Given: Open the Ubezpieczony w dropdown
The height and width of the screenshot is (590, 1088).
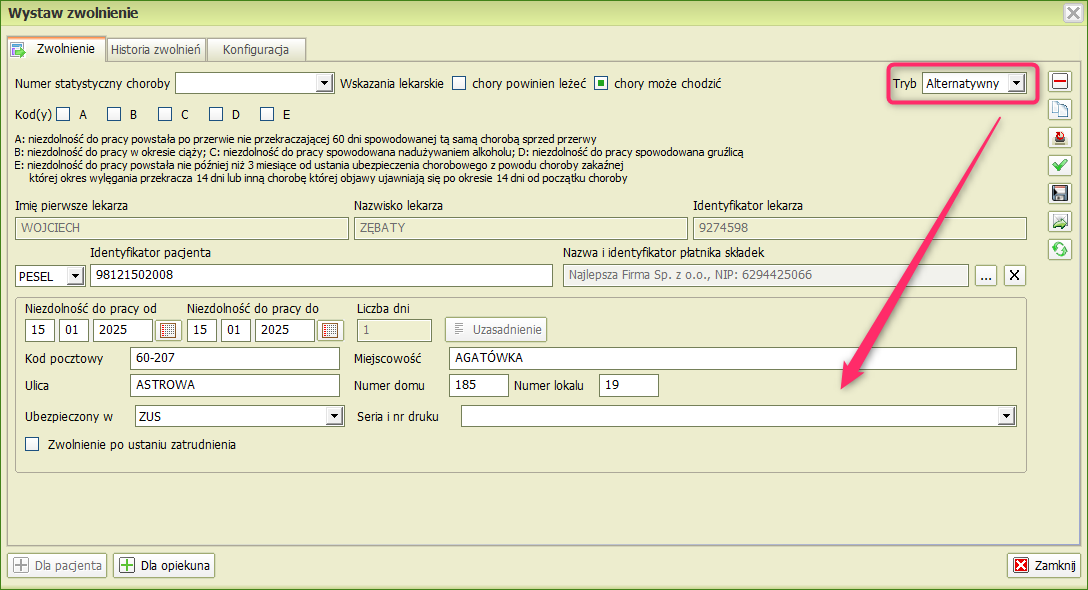Looking at the screenshot, I should pyautogui.click(x=333, y=416).
